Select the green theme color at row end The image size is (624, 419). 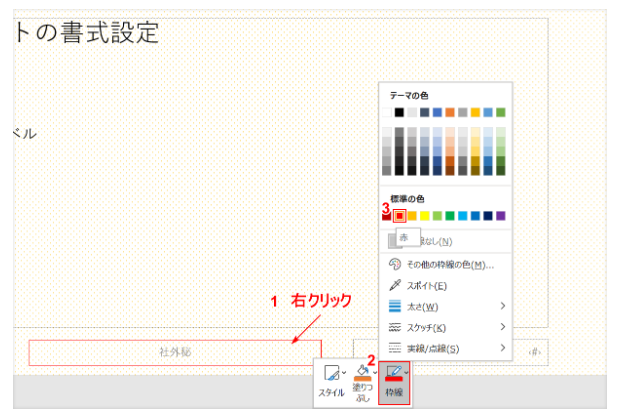(x=501, y=112)
